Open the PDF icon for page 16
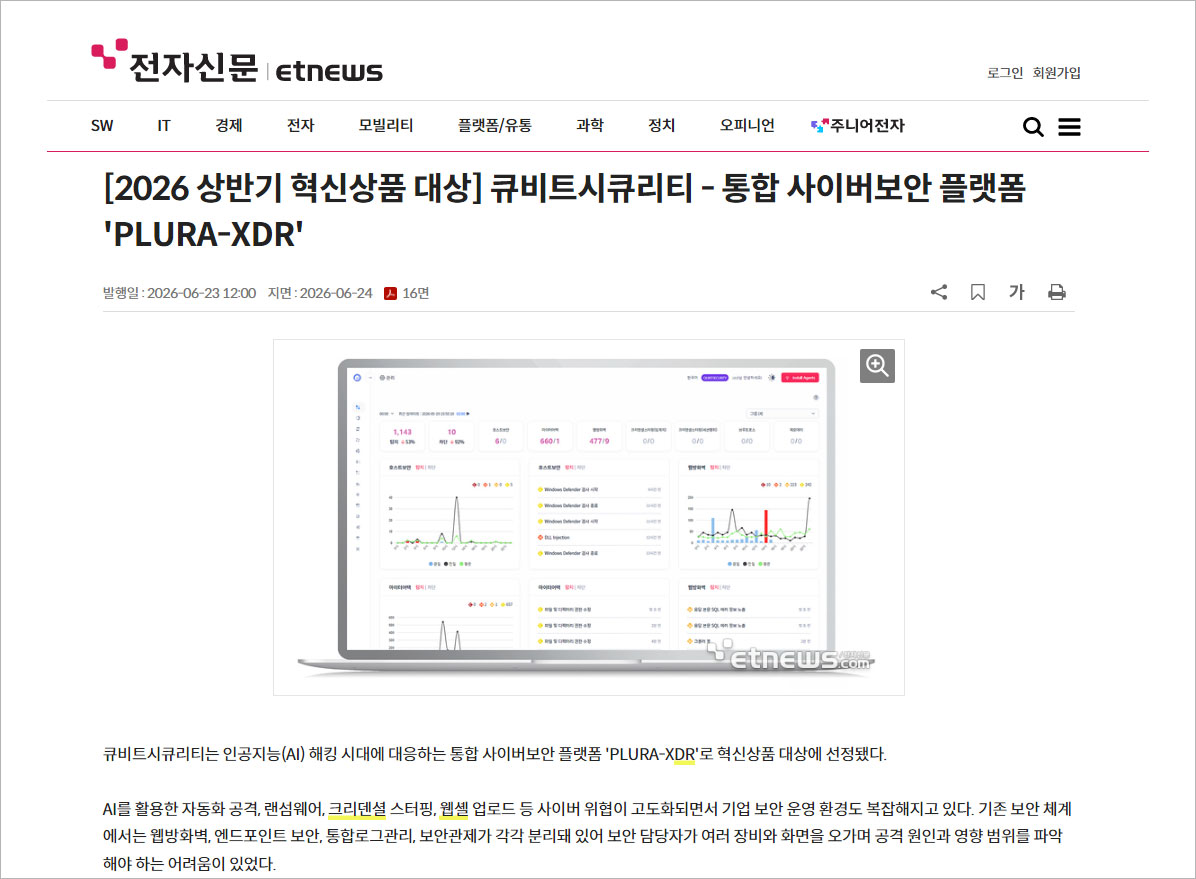This screenshot has height=879, width=1196. 391,294
